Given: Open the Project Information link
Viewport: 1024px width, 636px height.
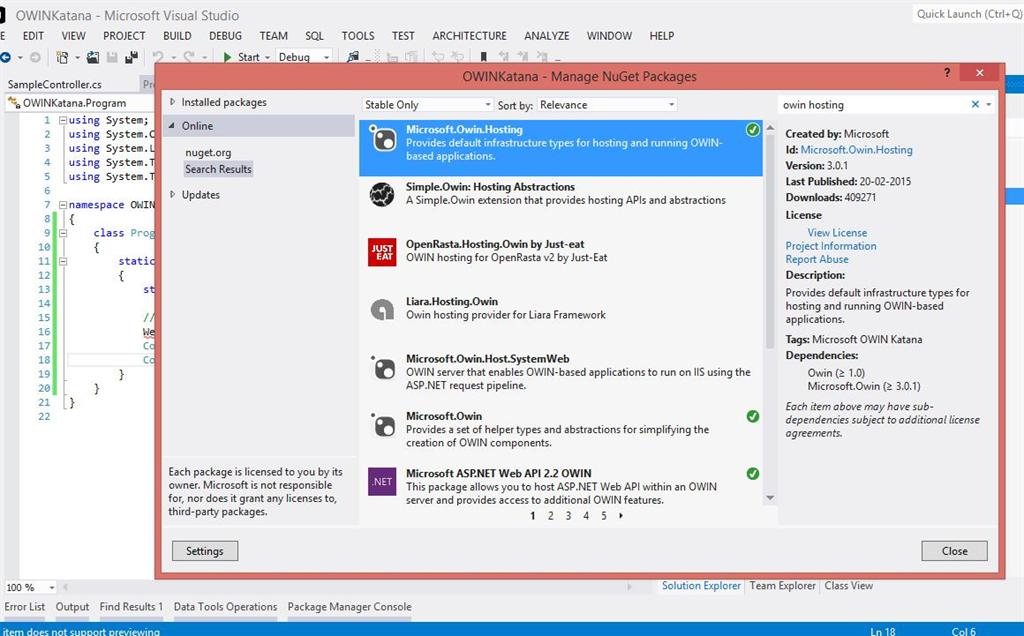Looking at the screenshot, I should [831, 246].
